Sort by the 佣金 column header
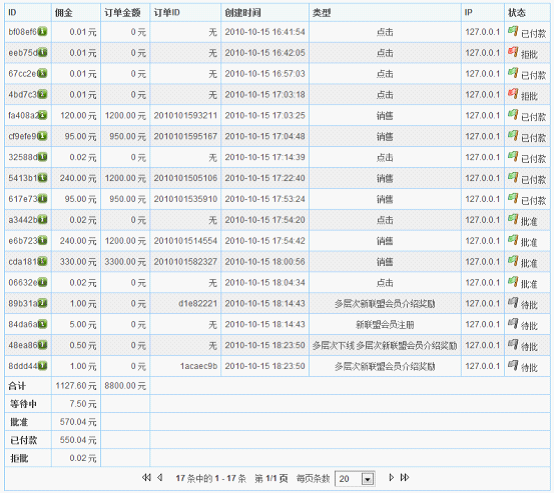Viewport: 554px width, 493px height. [x=64, y=13]
